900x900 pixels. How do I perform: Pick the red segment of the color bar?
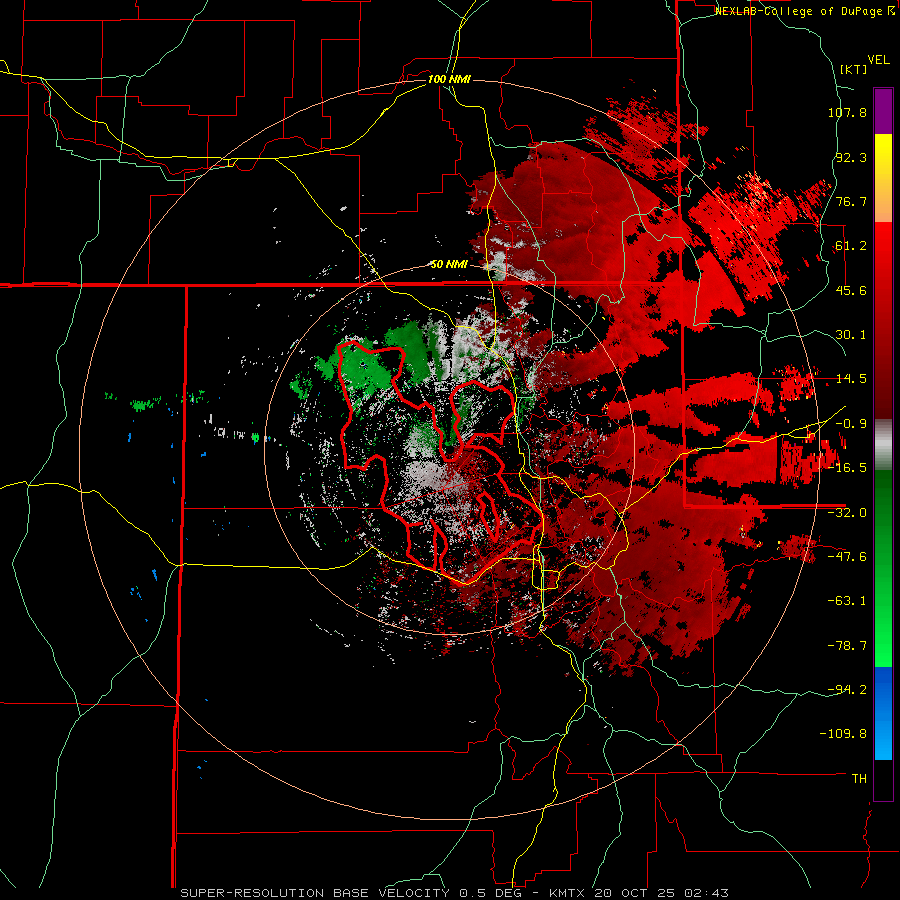click(883, 320)
